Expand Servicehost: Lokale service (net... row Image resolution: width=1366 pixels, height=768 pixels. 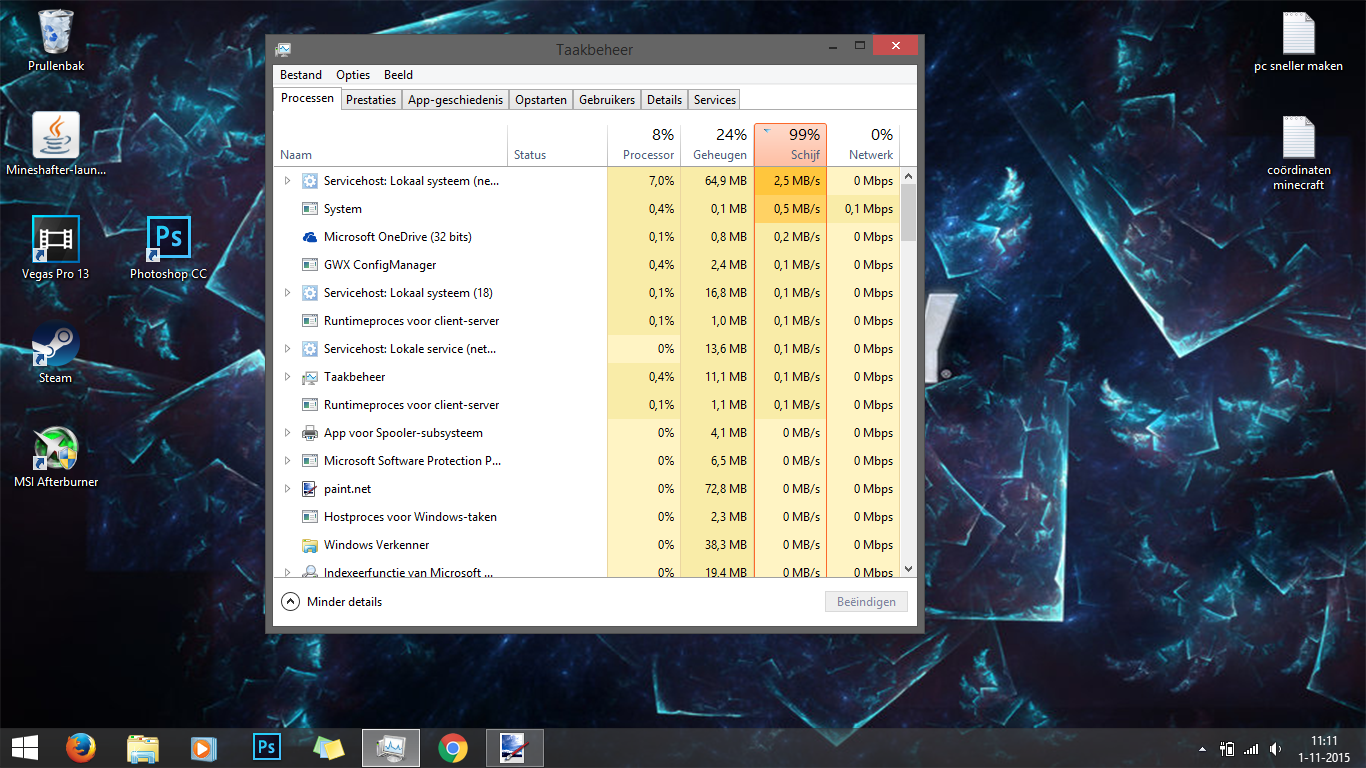coord(287,349)
